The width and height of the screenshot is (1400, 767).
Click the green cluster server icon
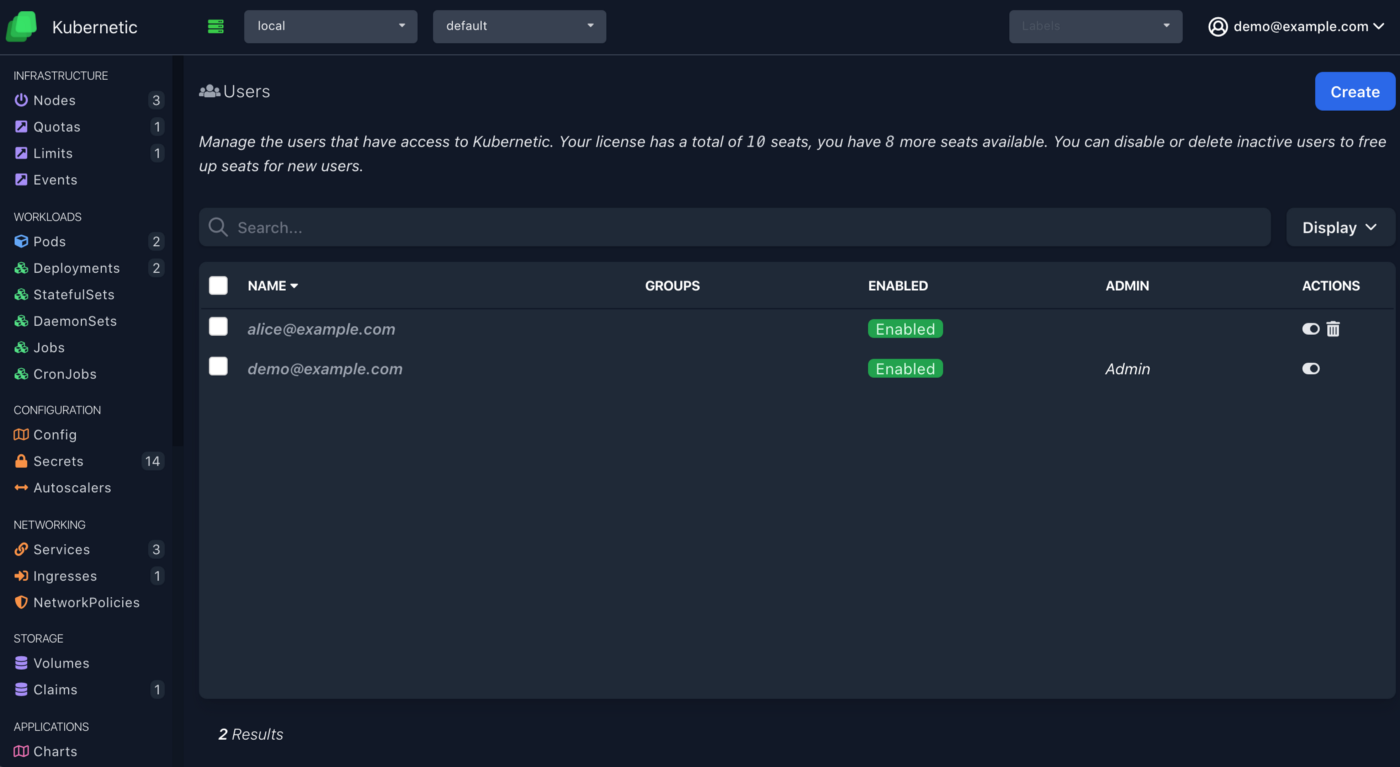click(x=216, y=26)
